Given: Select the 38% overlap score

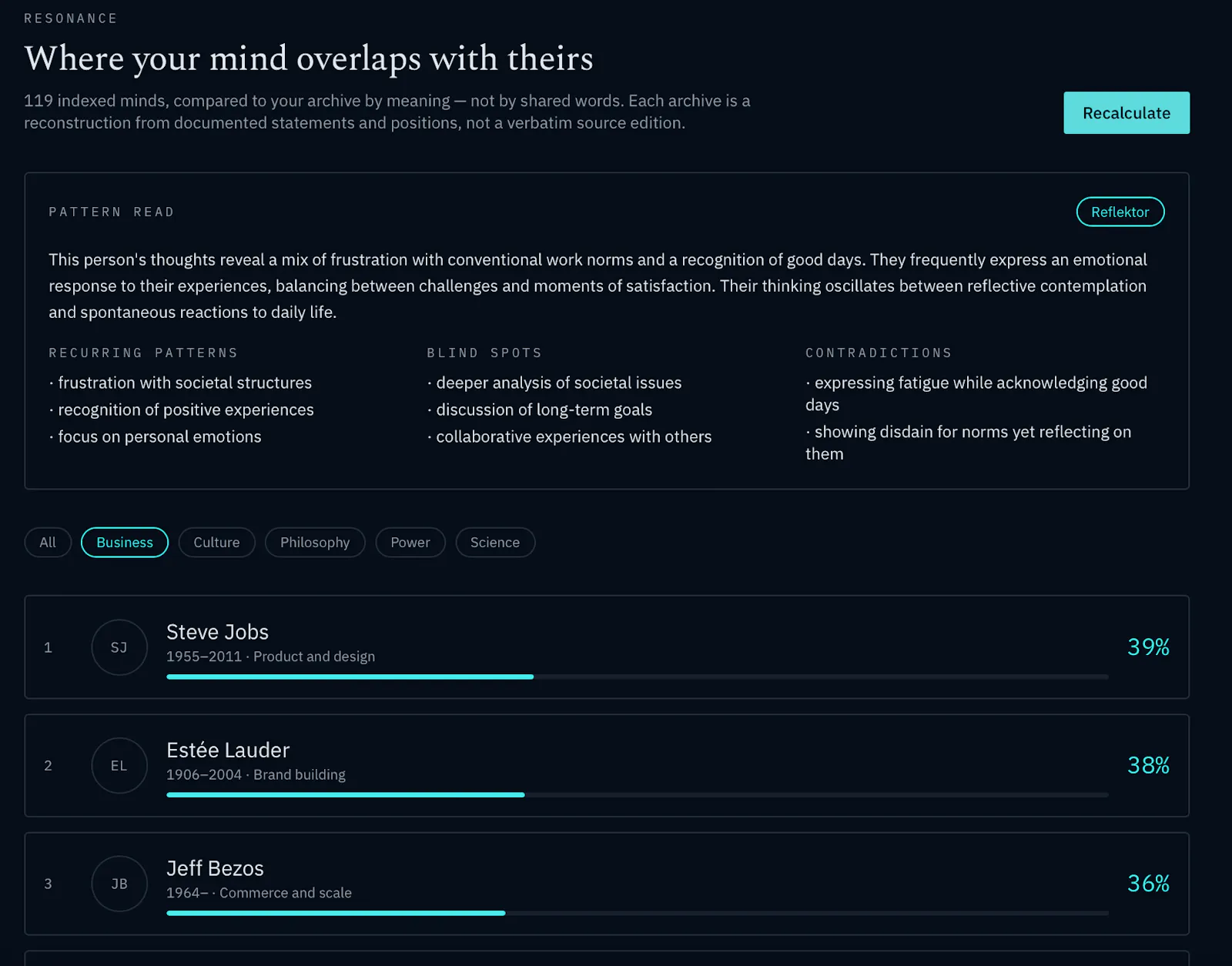Looking at the screenshot, I should (x=1148, y=765).
